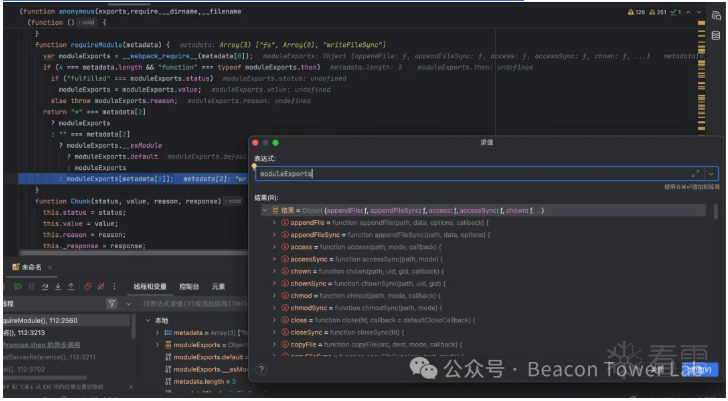Expand the appendFile result node

coord(274,223)
